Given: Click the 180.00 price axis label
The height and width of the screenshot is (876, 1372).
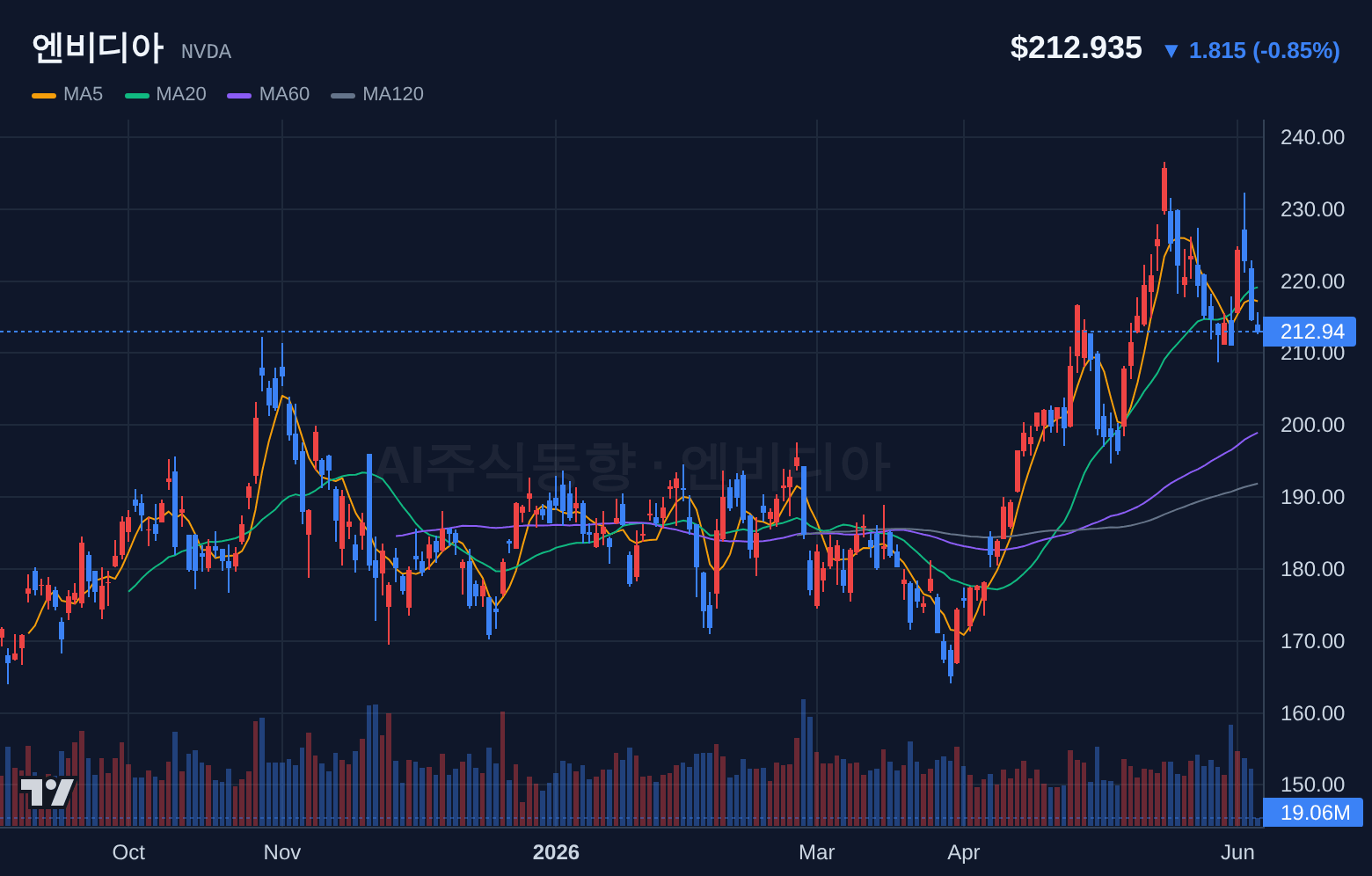Looking at the screenshot, I should coord(1312,569).
